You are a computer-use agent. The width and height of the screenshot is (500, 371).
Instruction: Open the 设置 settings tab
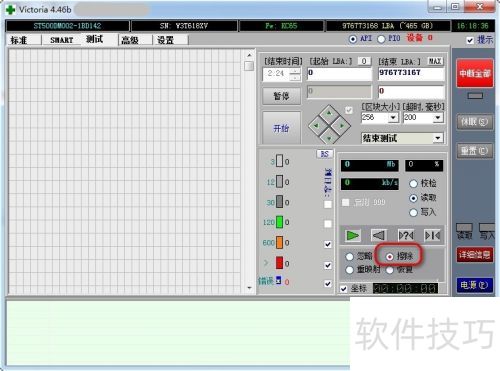pos(166,40)
